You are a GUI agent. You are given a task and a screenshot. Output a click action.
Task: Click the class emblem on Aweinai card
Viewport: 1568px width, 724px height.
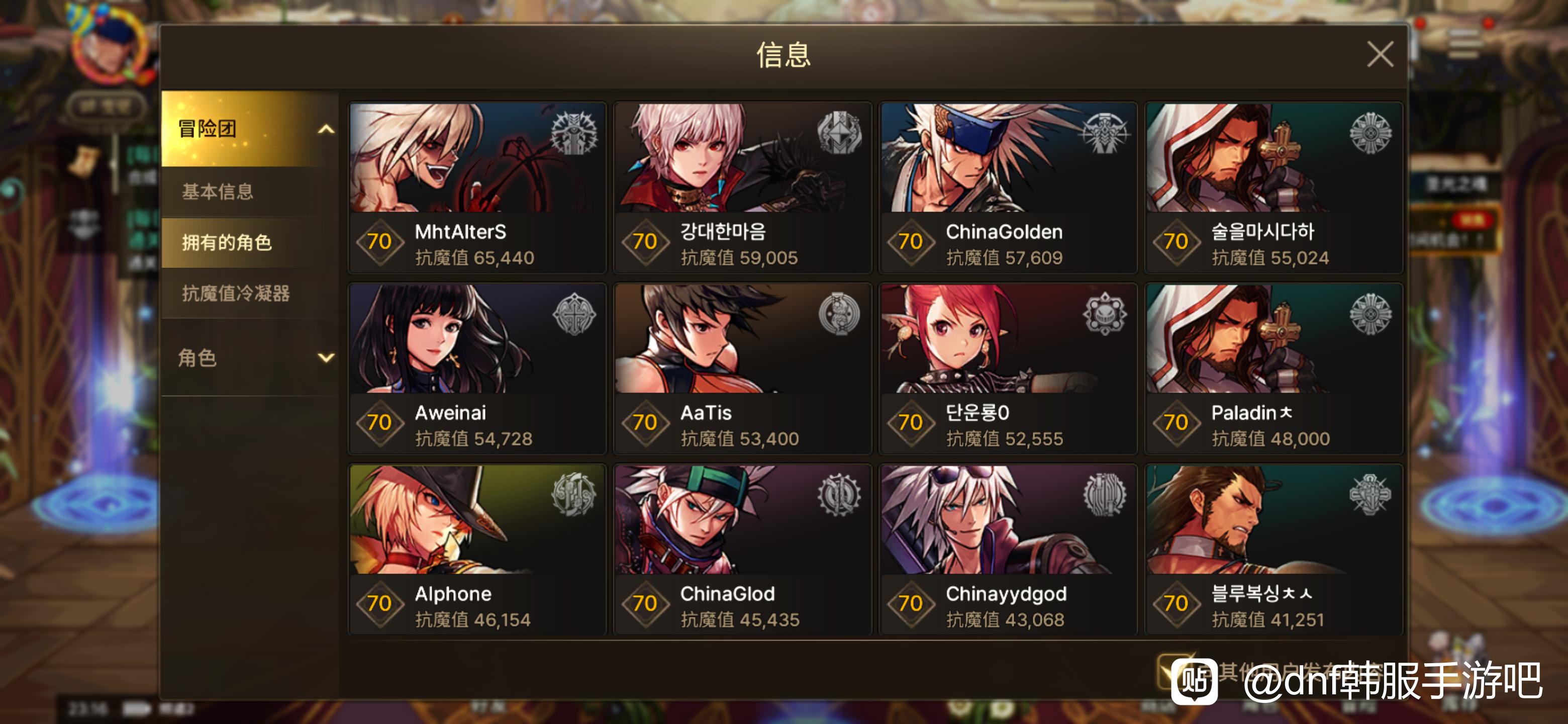point(574,314)
